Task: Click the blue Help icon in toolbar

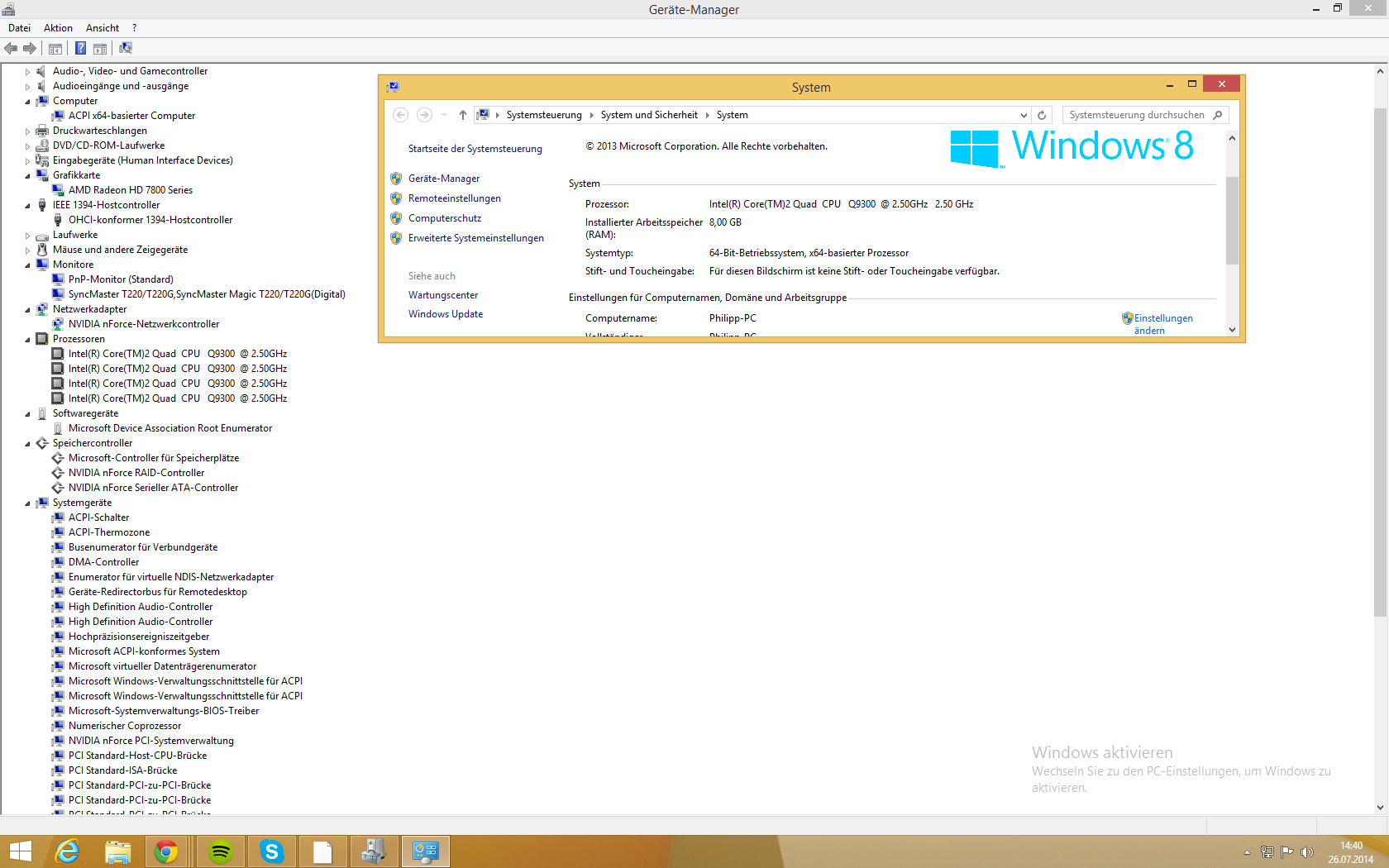Action: (81, 48)
